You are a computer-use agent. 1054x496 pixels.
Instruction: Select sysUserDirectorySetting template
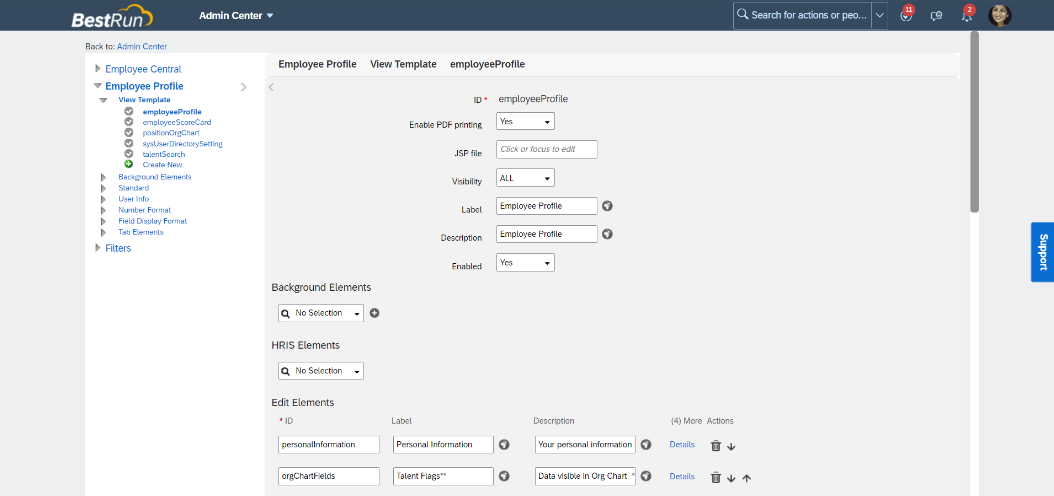coord(182,144)
